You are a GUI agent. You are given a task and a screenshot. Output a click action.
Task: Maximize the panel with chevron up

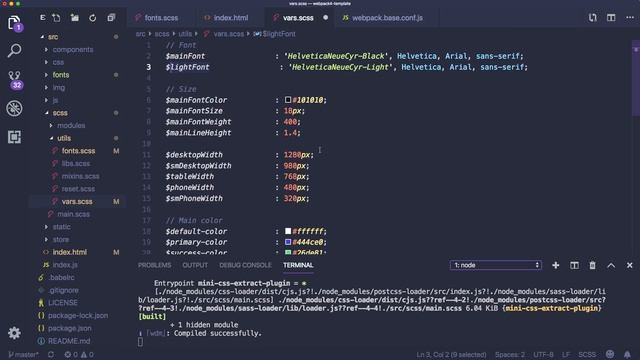pos(611,265)
